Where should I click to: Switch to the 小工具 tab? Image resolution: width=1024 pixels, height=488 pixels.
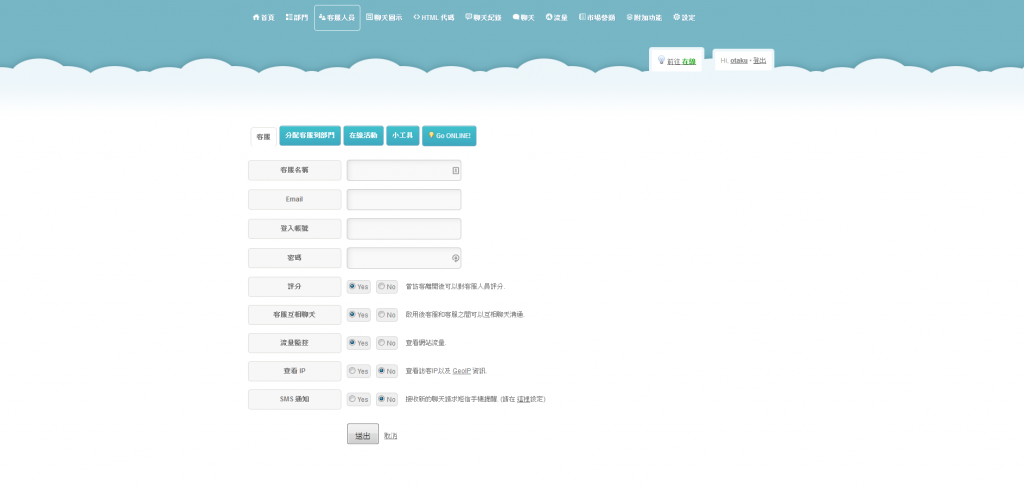402,135
